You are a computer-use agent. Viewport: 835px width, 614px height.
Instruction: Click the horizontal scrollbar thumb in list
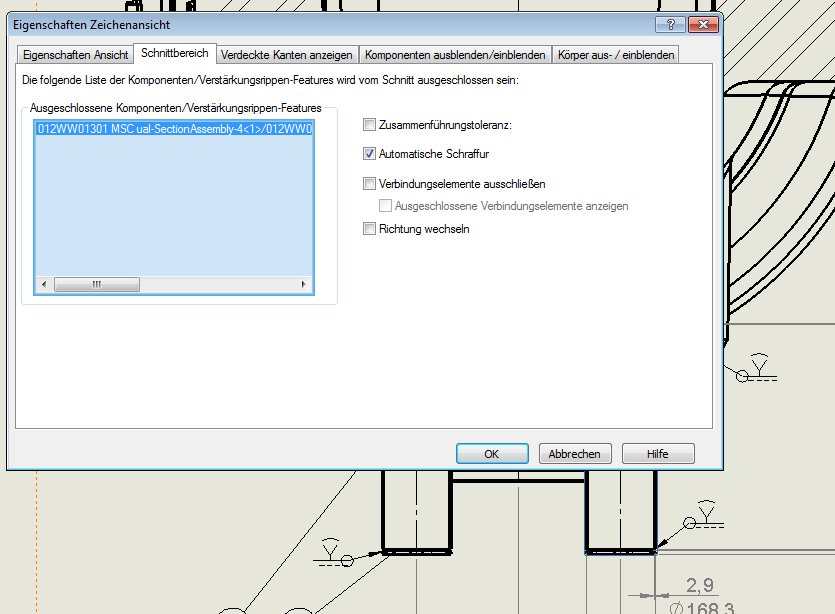pyautogui.click(x=96, y=284)
